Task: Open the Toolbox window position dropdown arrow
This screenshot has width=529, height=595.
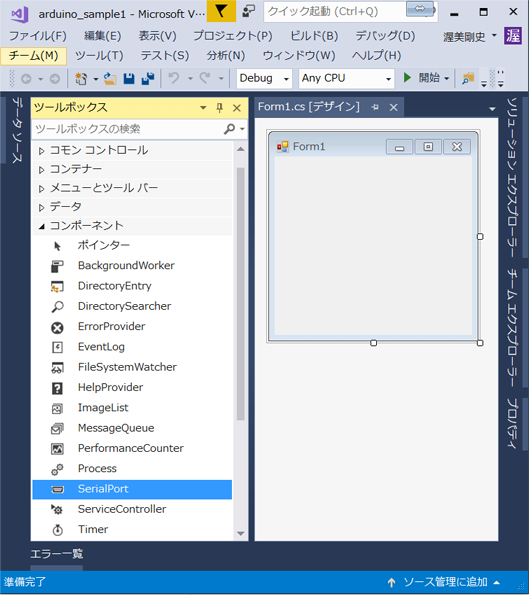Action: (x=203, y=108)
